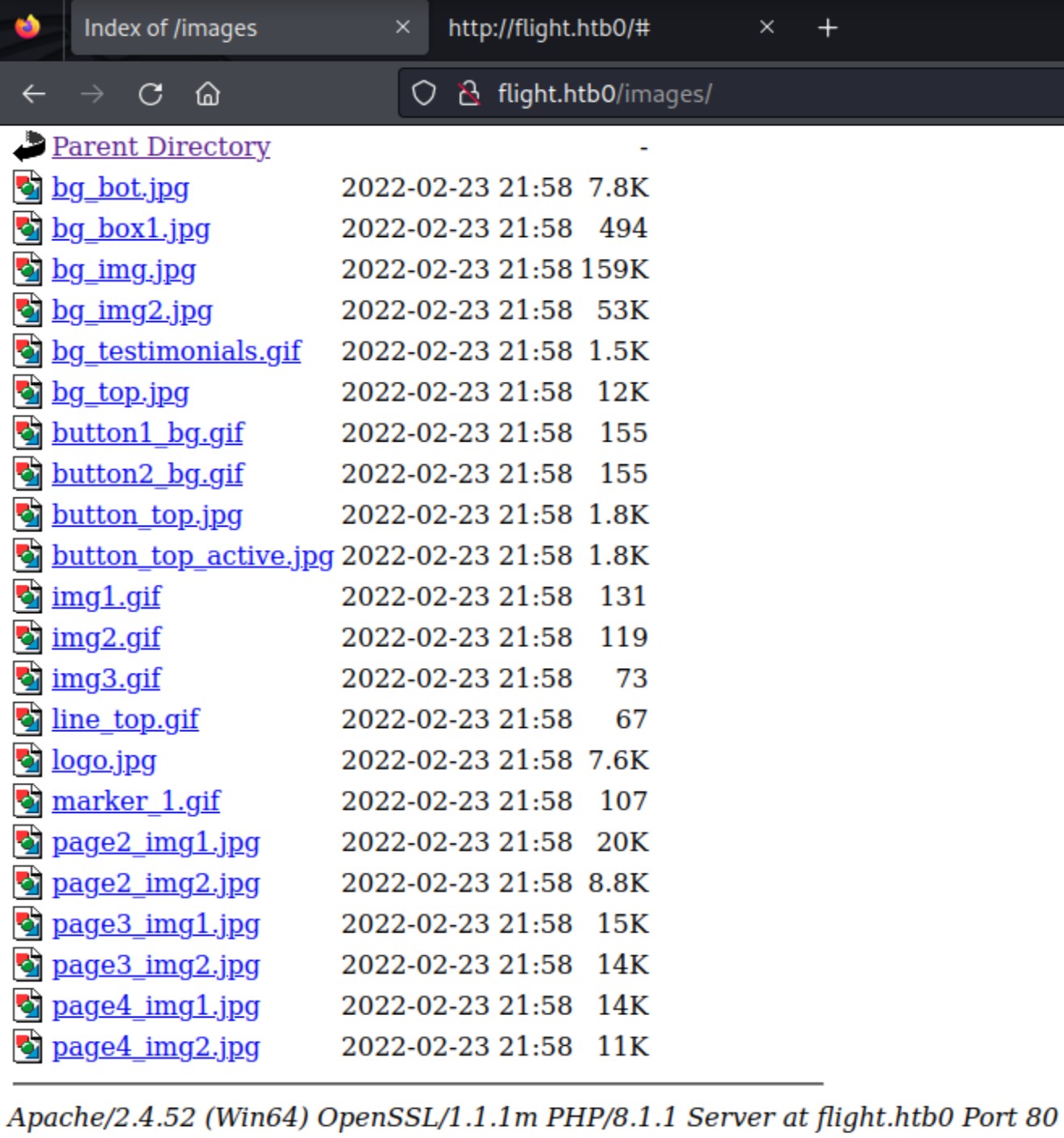Click the Parent Directory arrow icon
Image resolution: width=1064 pixels, height=1138 pixels.
(x=27, y=144)
